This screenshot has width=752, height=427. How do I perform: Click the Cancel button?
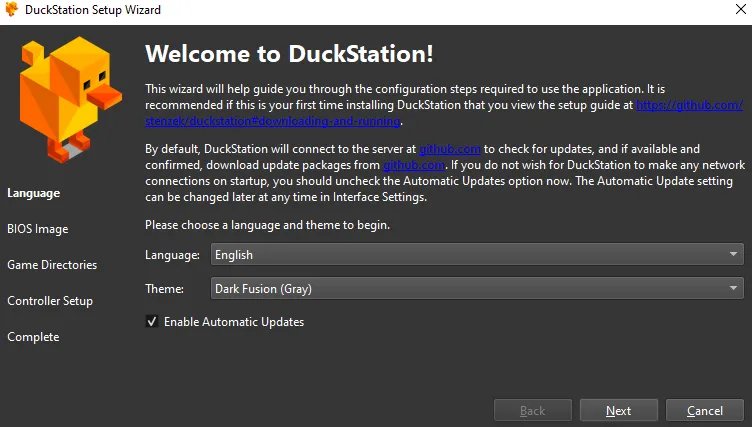tap(705, 411)
